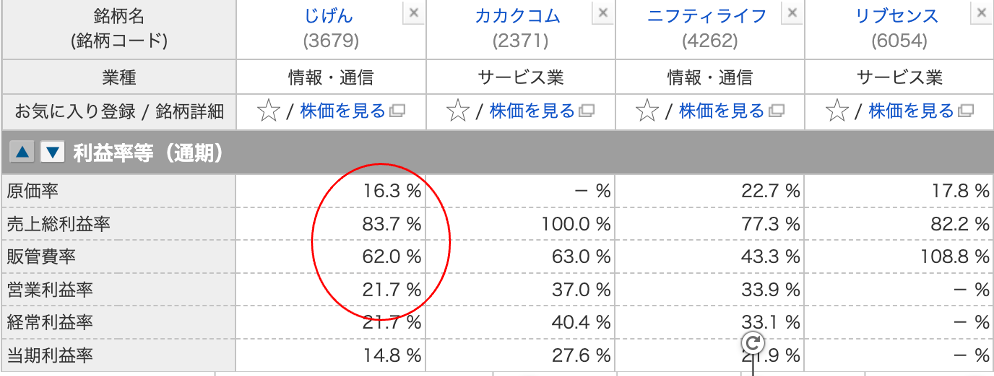Open the リブセンス stock name link
Image resolution: width=994 pixels, height=376 pixels.
pyautogui.click(x=896, y=15)
